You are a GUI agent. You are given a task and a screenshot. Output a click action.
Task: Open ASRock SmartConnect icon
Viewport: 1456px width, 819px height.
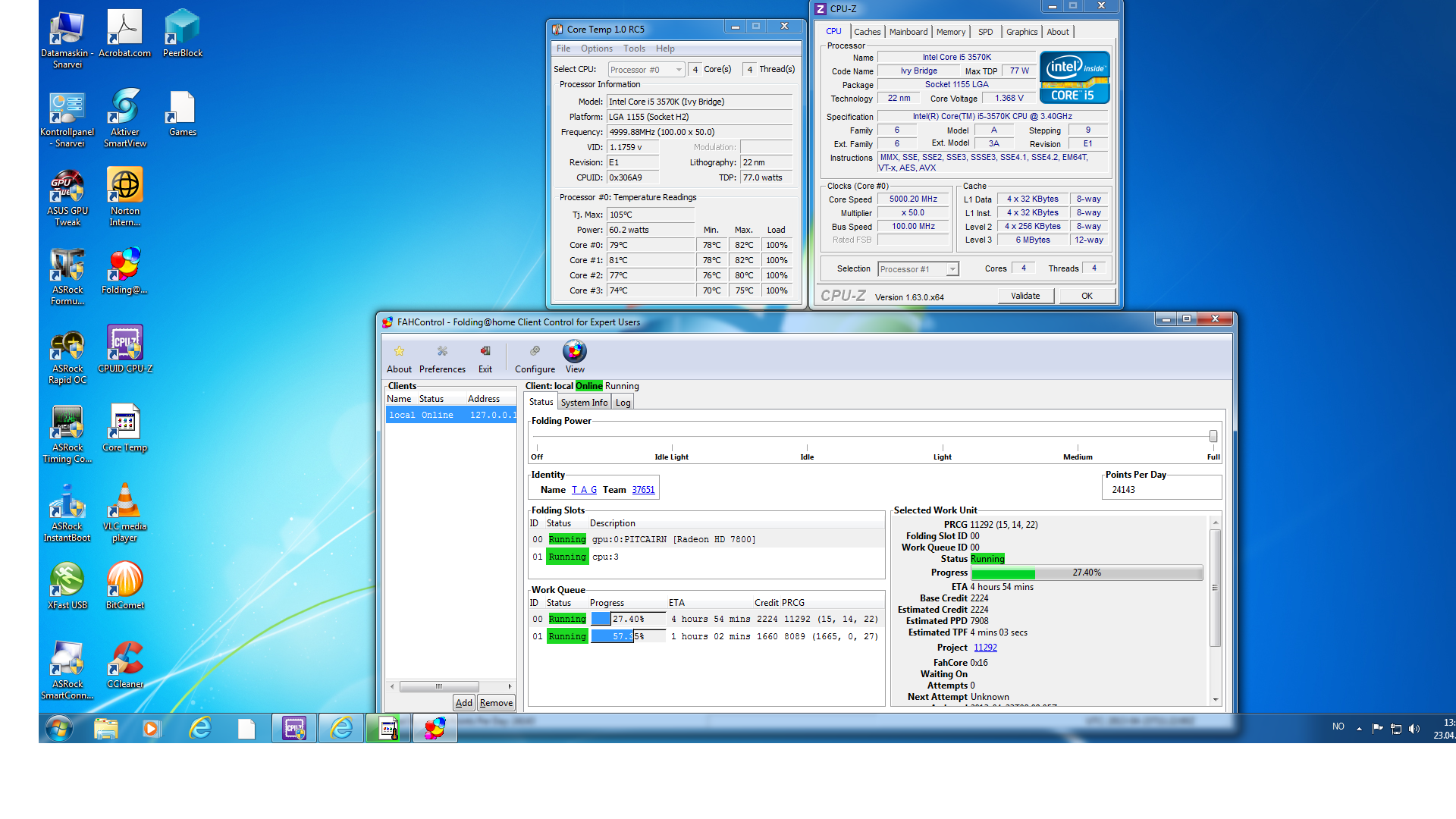click(67, 670)
